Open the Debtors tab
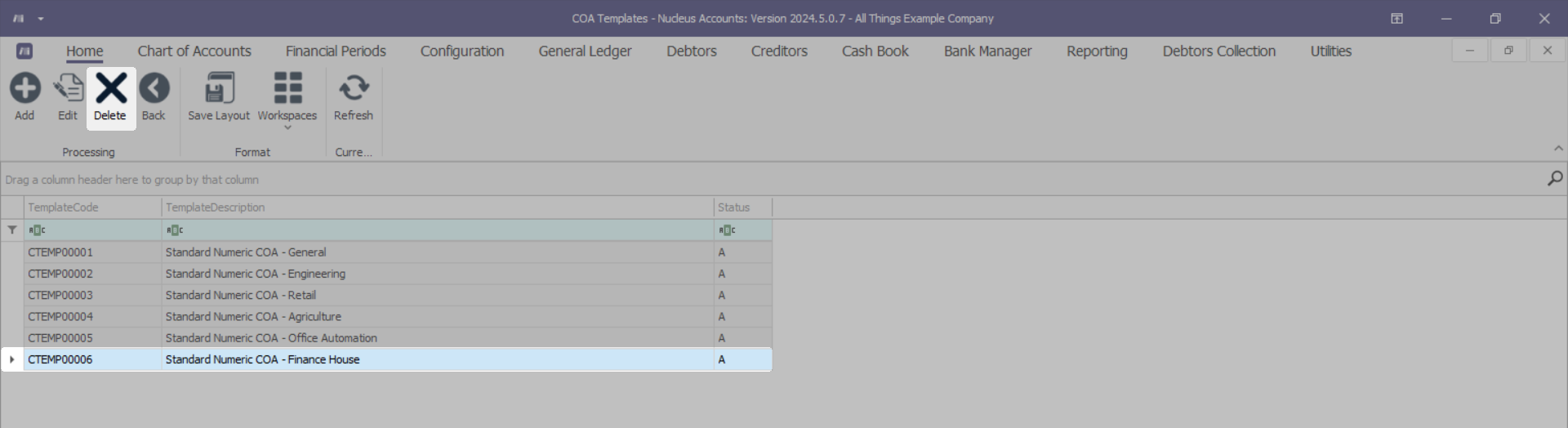Screen dimensions: 1568x428 coord(692,51)
